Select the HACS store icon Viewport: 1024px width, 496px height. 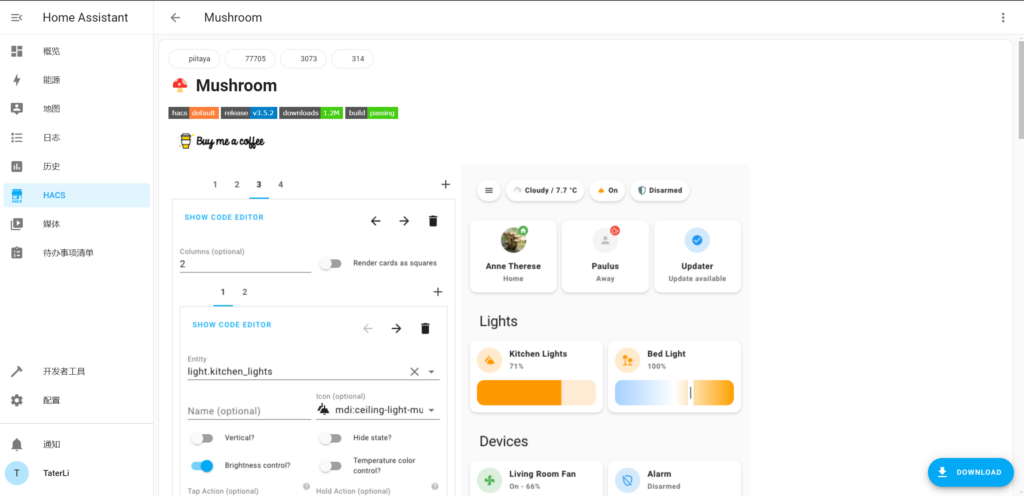click(17, 195)
